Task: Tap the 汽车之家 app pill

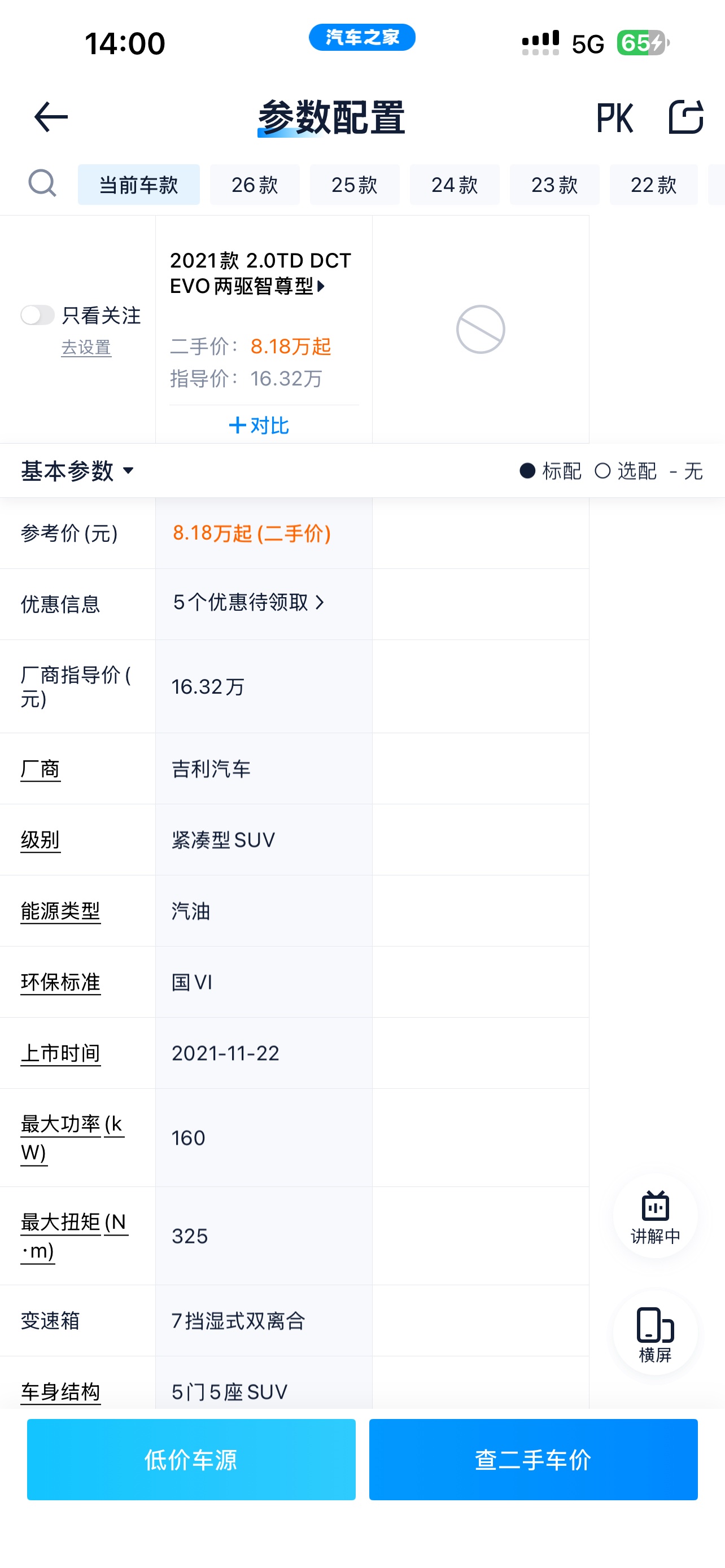Action: [362, 38]
